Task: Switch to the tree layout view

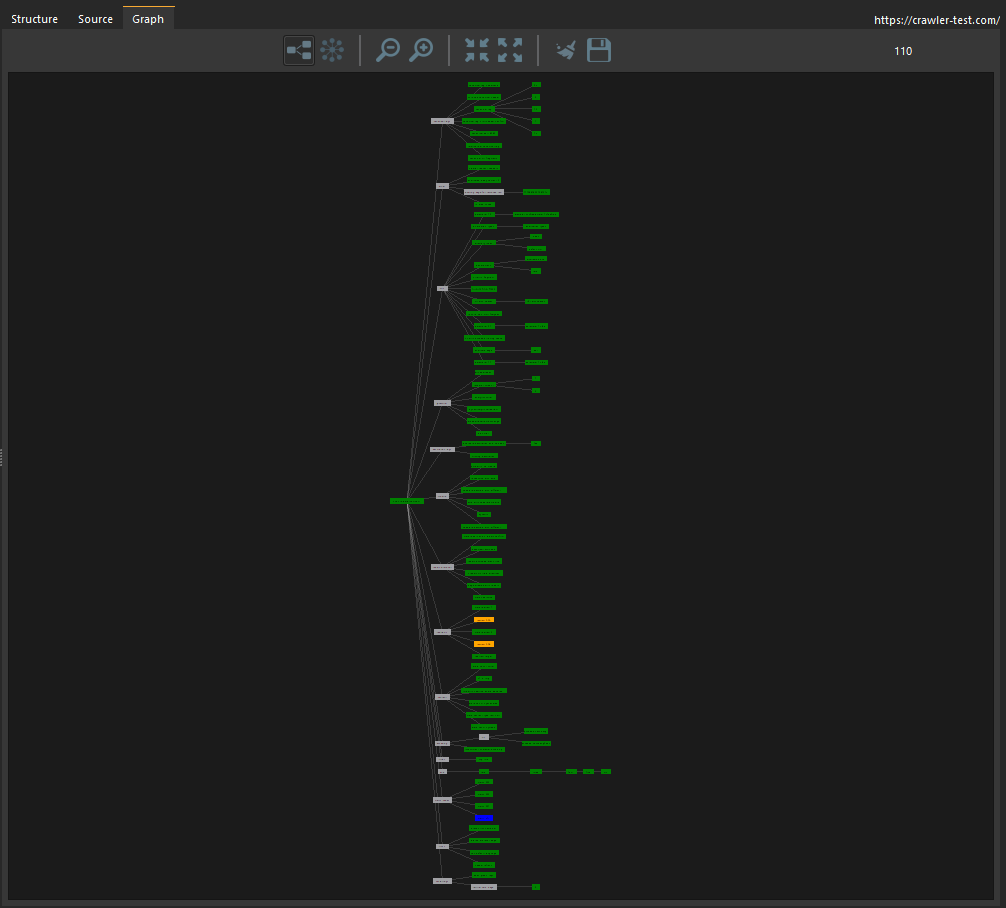Action: 299,50
